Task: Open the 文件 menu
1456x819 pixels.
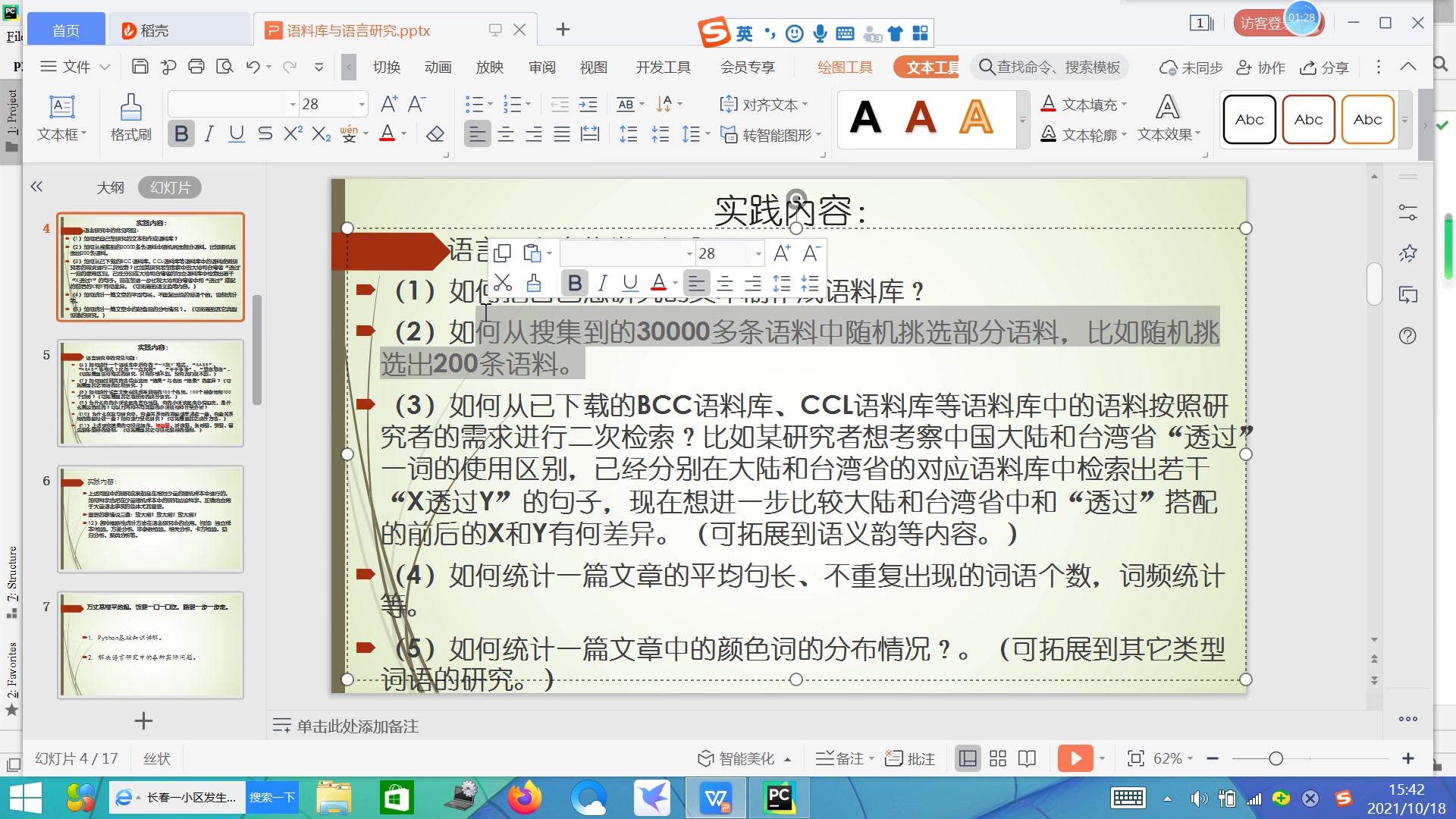Action: (x=75, y=67)
